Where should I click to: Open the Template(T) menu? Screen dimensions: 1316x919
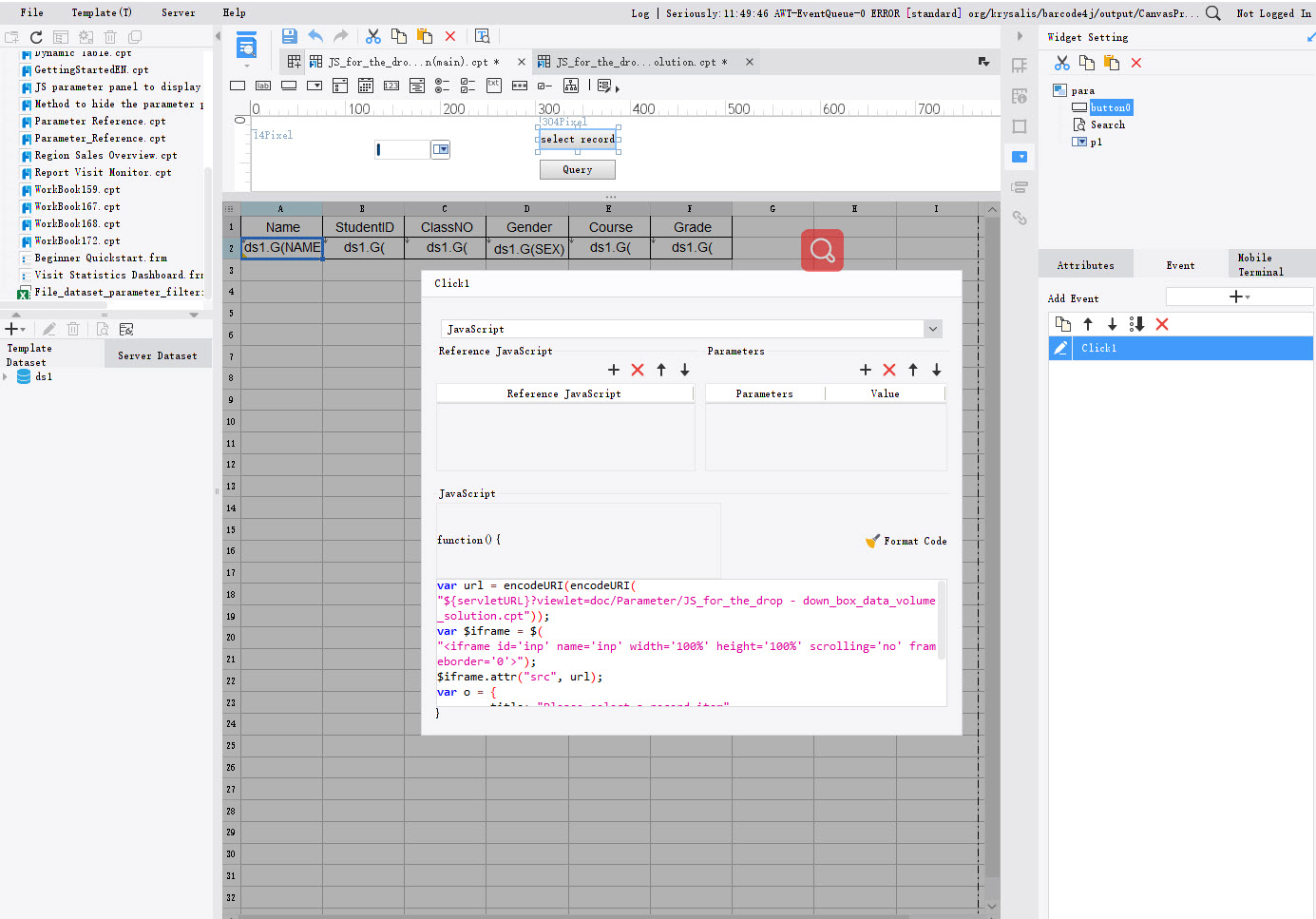pyautogui.click(x=102, y=13)
